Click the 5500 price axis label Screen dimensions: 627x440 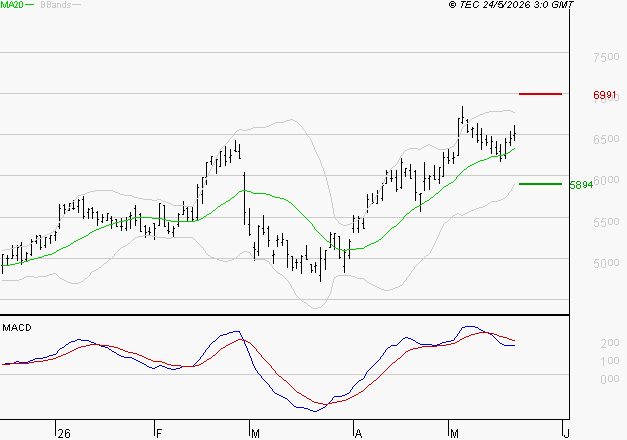click(x=606, y=222)
